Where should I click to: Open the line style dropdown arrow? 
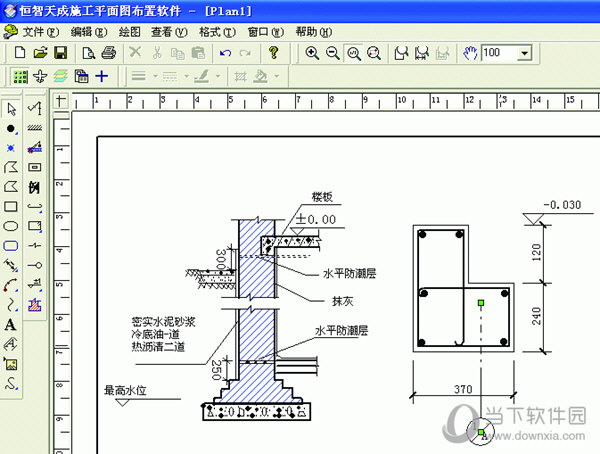[x=155, y=76]
